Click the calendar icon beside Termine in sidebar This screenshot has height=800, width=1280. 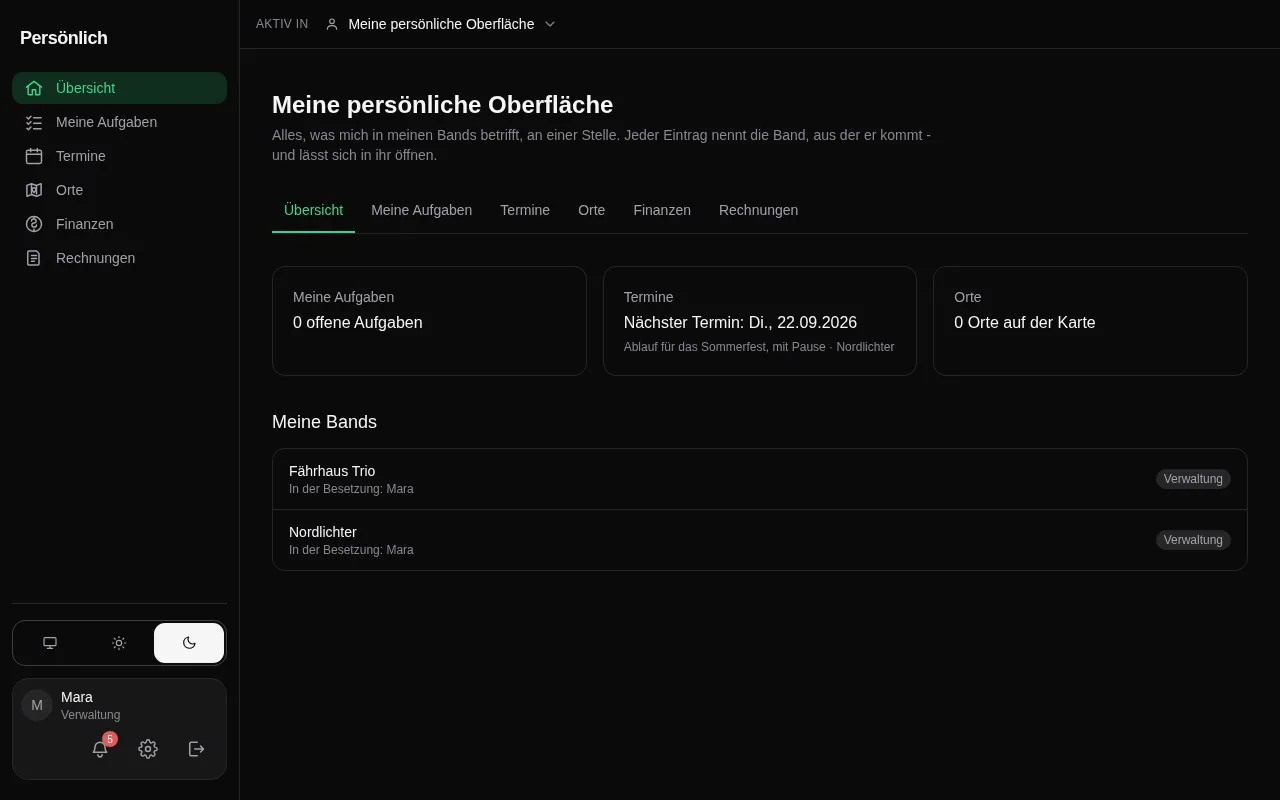coord(34,156)
